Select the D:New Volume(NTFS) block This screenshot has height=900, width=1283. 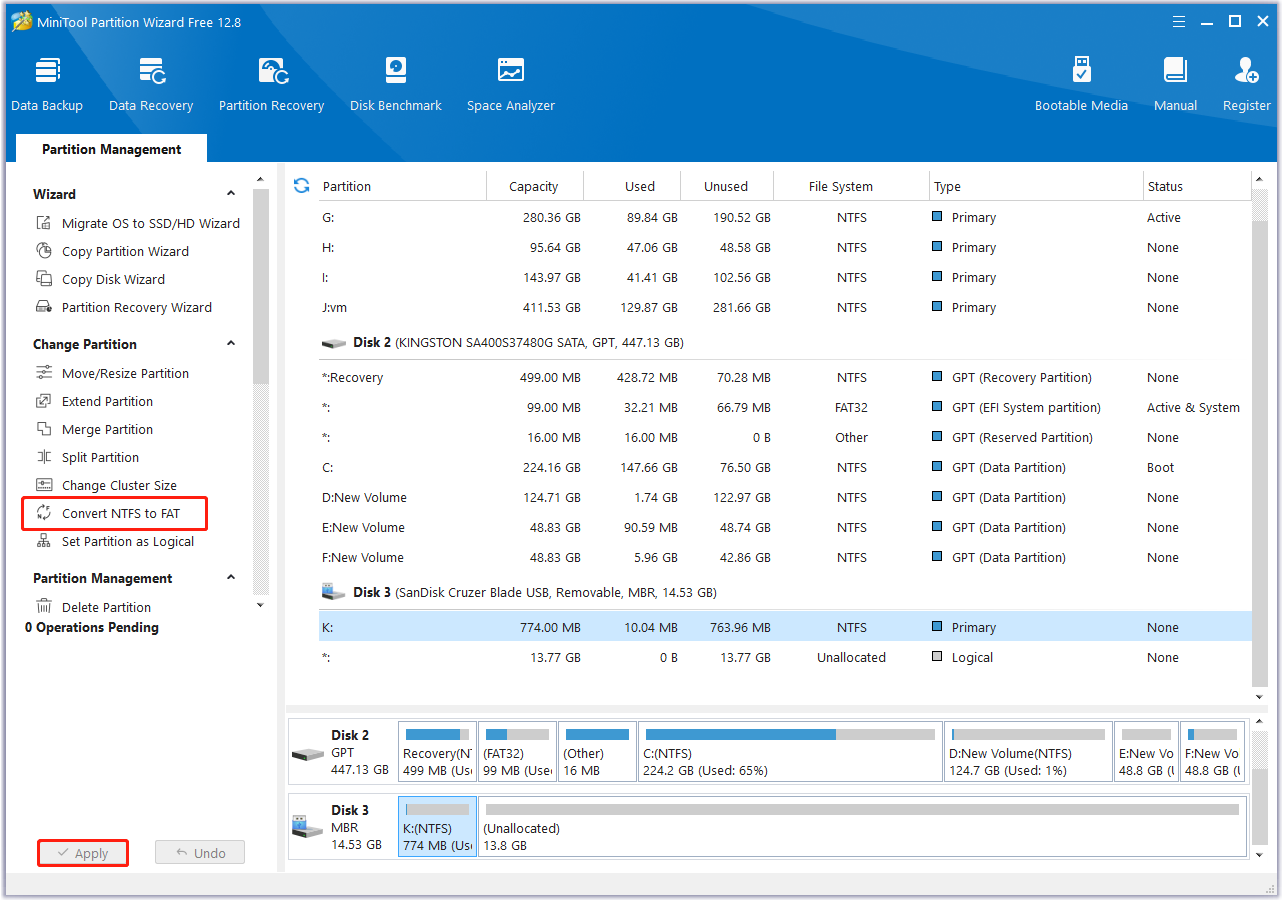[x=1028, y=751]
